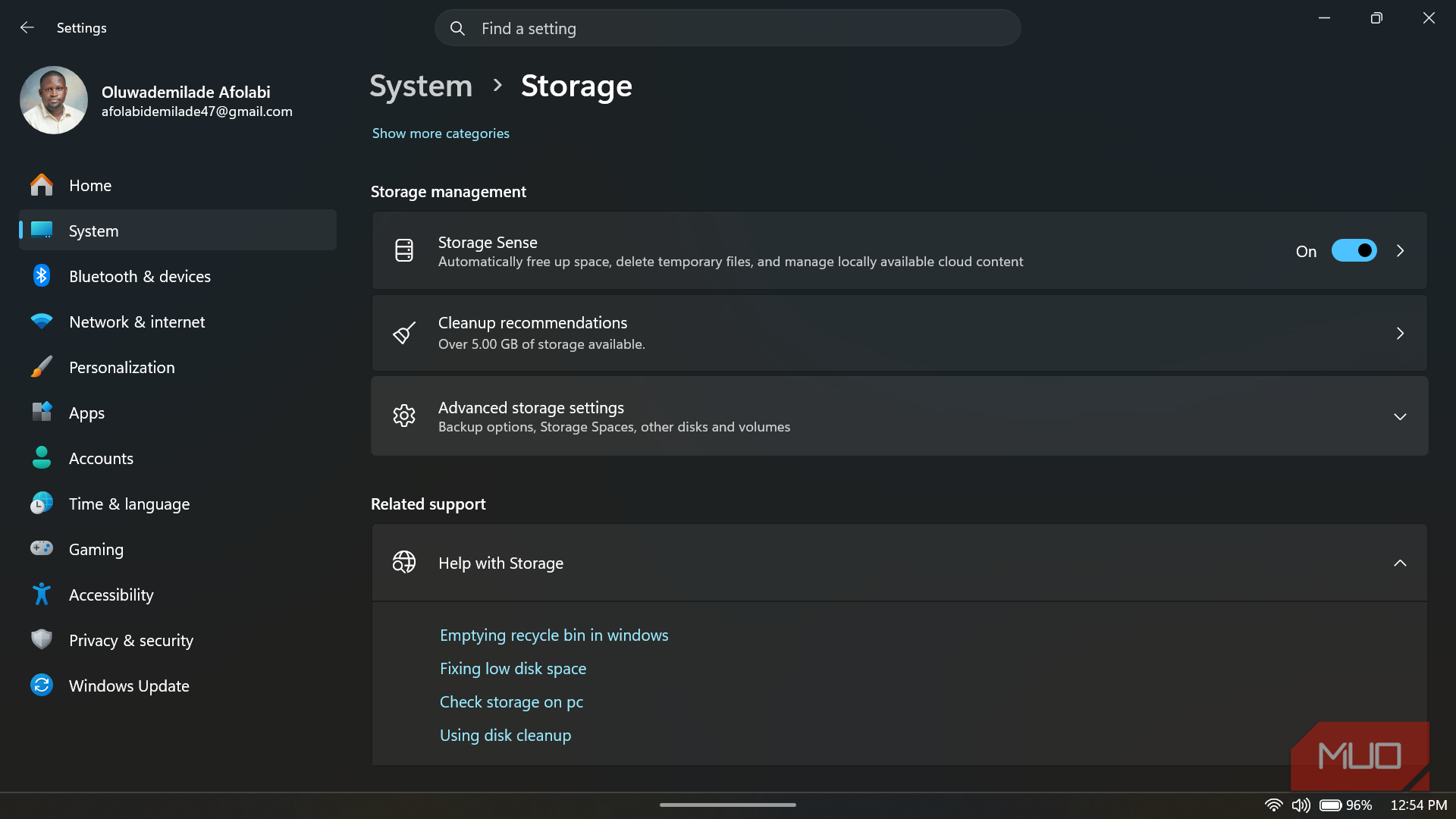Click the Cleanup recommendations broom icon
The height and width of the screenshot is (819, 1456).
pos(404,333)
